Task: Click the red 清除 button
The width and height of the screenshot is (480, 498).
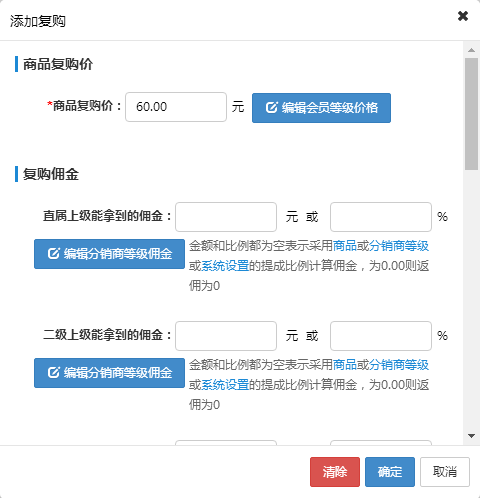Action: click(335, 472)
